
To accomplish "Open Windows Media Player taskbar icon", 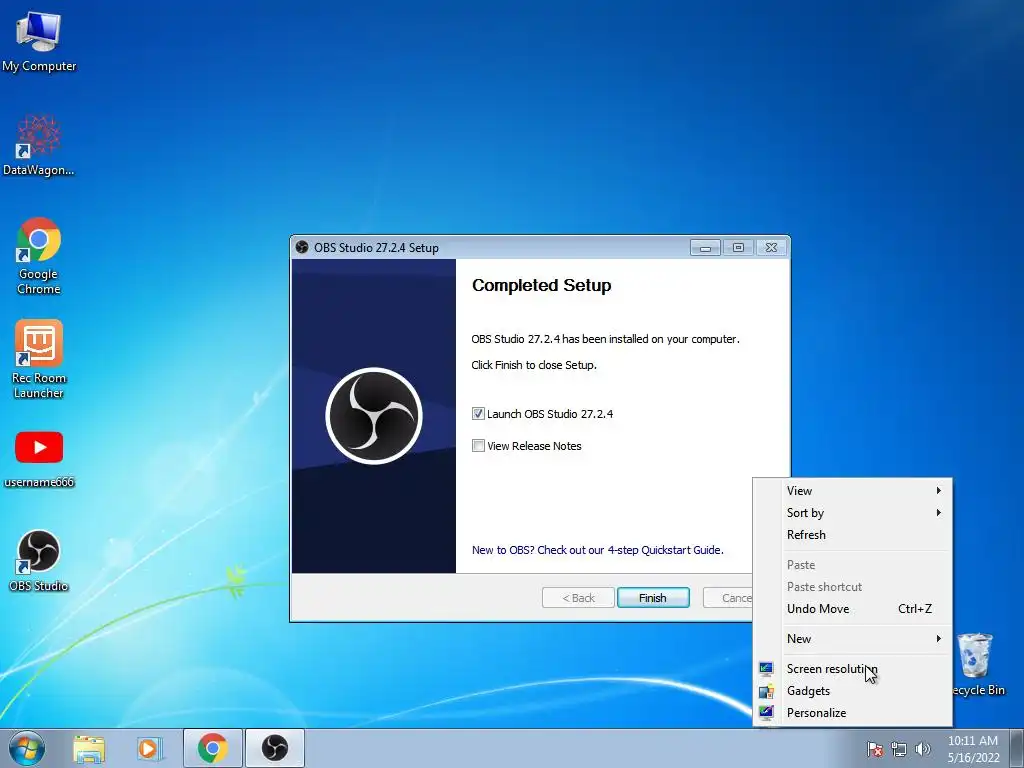I will [150, 748].
